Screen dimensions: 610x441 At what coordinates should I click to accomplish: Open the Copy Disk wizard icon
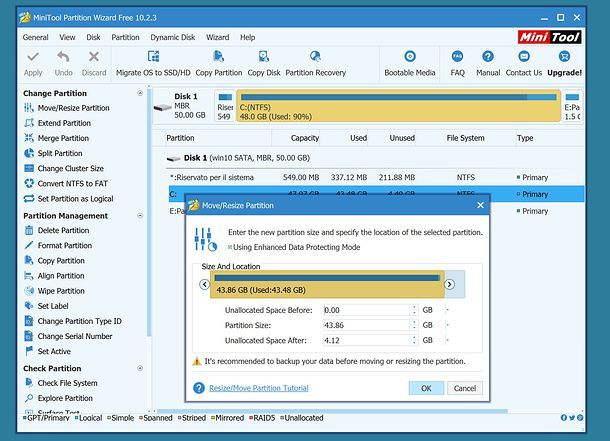click(x=264, y=57)
